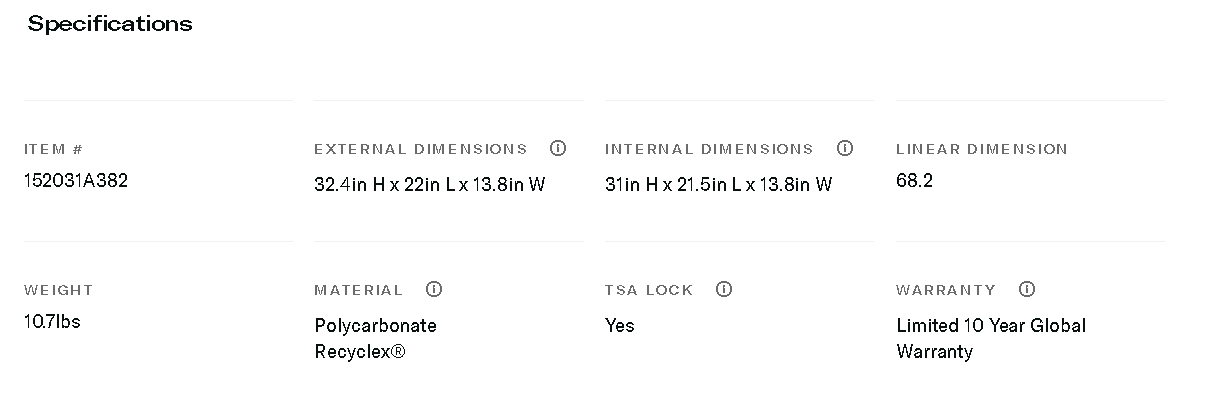Show the Material info tooltip icon

tap(434, 289)
